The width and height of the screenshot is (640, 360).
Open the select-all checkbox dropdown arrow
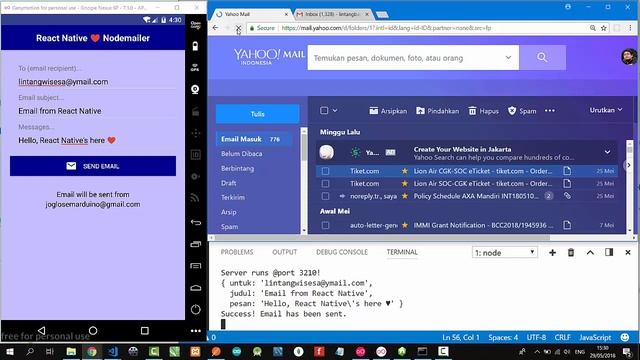pyautogui.click(x=335, y=111)
